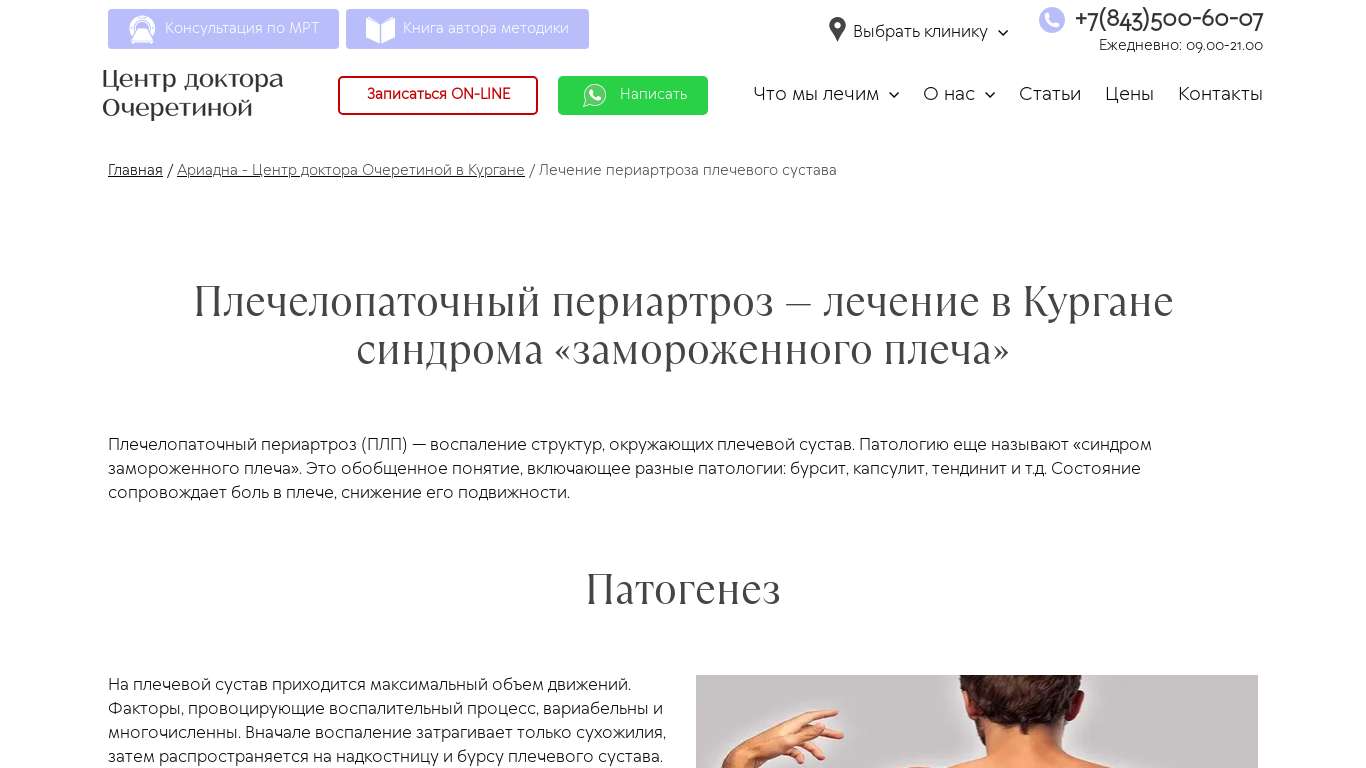Expand the О нас chevron

990,95
